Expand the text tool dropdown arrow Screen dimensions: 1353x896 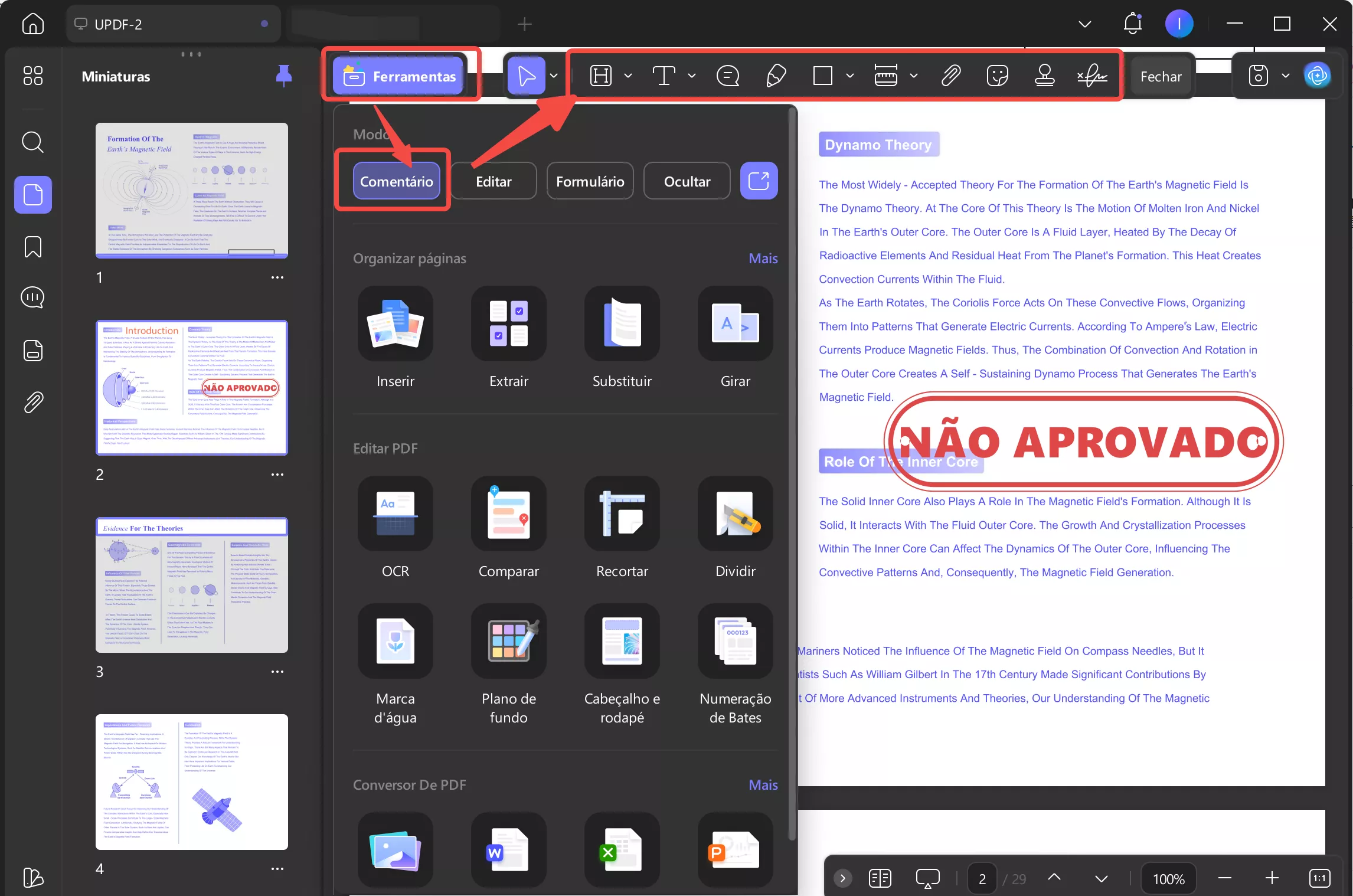click(x=692, y=76)
